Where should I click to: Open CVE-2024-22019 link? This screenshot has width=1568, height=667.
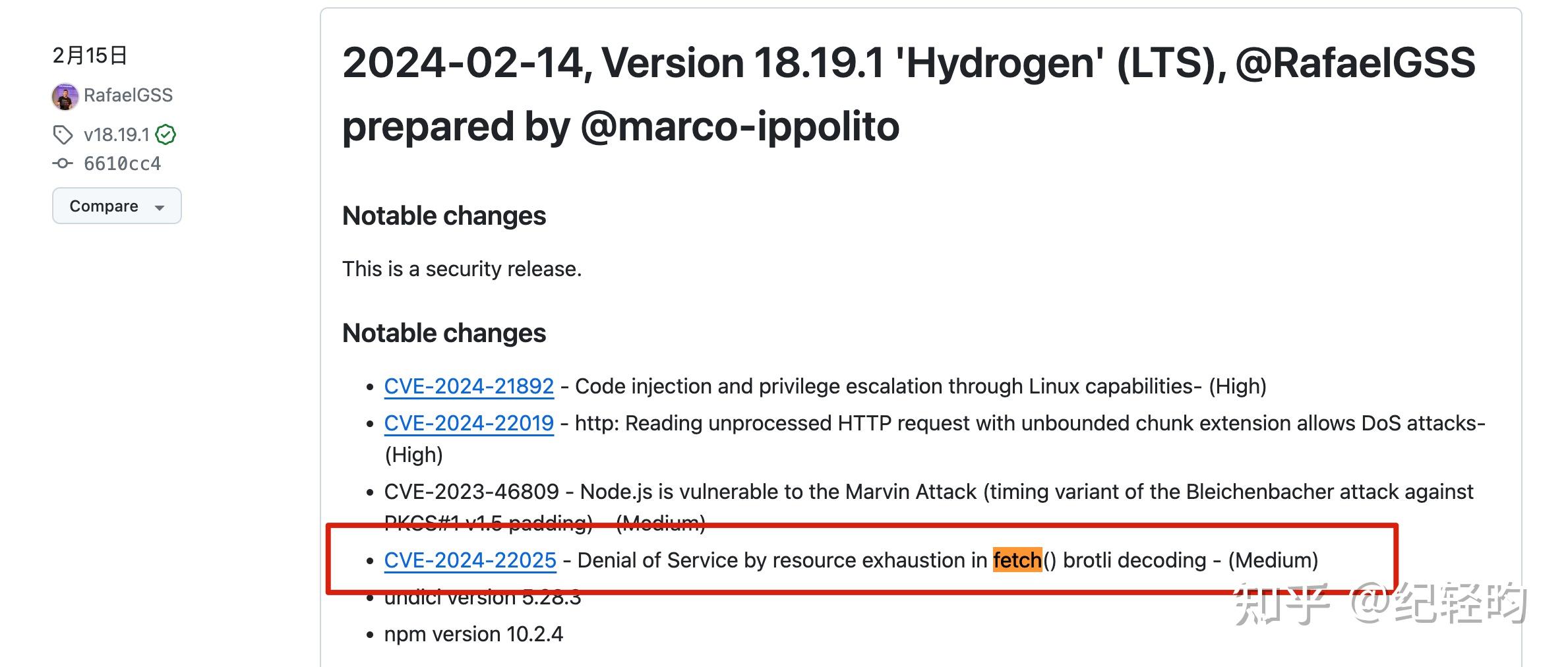[x=469, y=423]
